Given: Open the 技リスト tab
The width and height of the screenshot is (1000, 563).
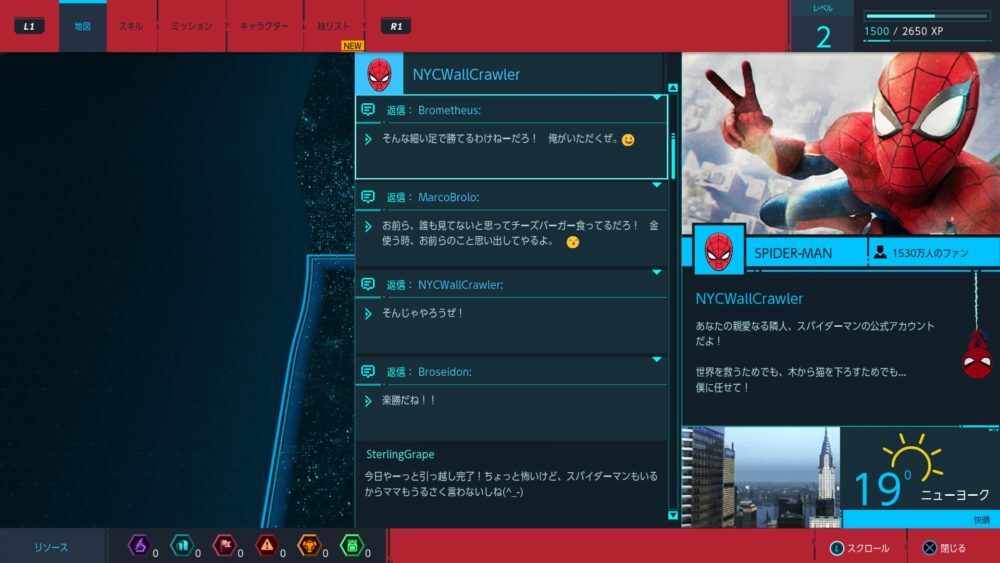Looking at the screenshot, I should point(334,26).
